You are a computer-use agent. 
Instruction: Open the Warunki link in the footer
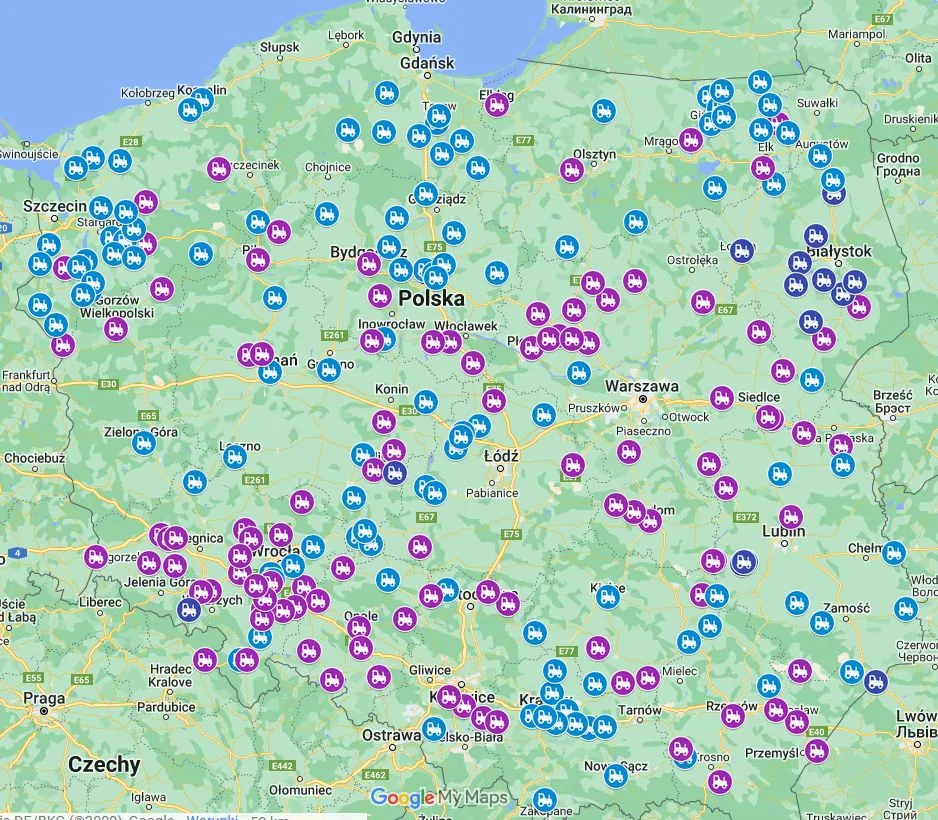[x=214, y=816]
